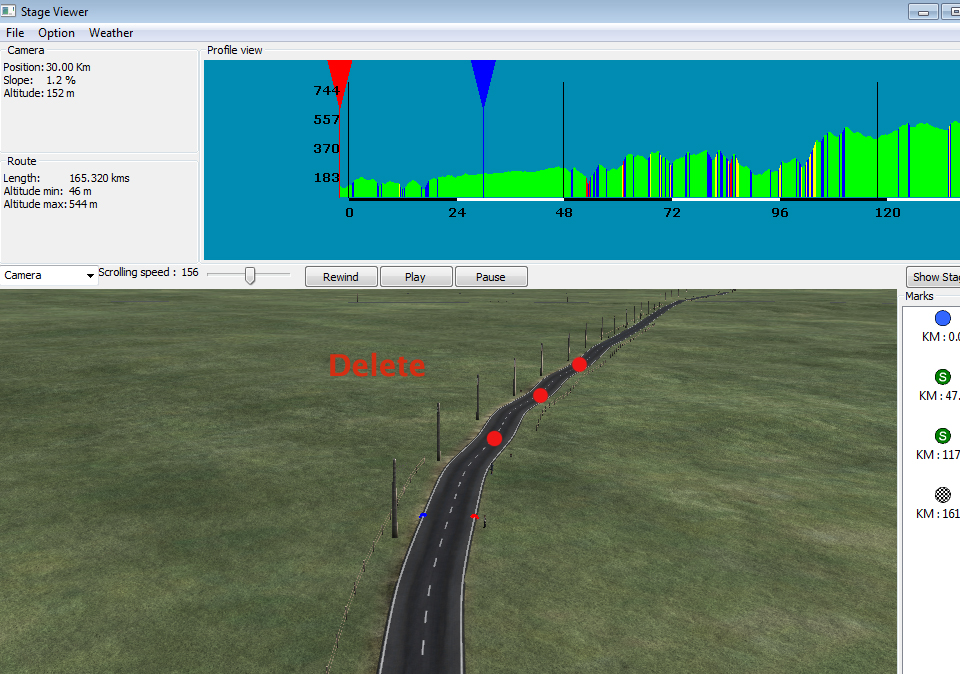Select the first green sprint mark icon
Screen dimensions: 960x674
(942, 377)
